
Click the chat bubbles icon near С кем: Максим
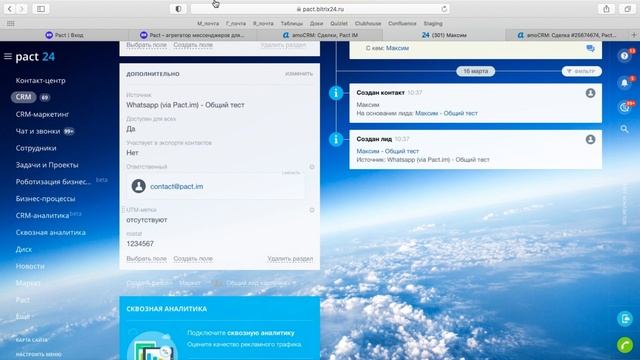point(590,49)
